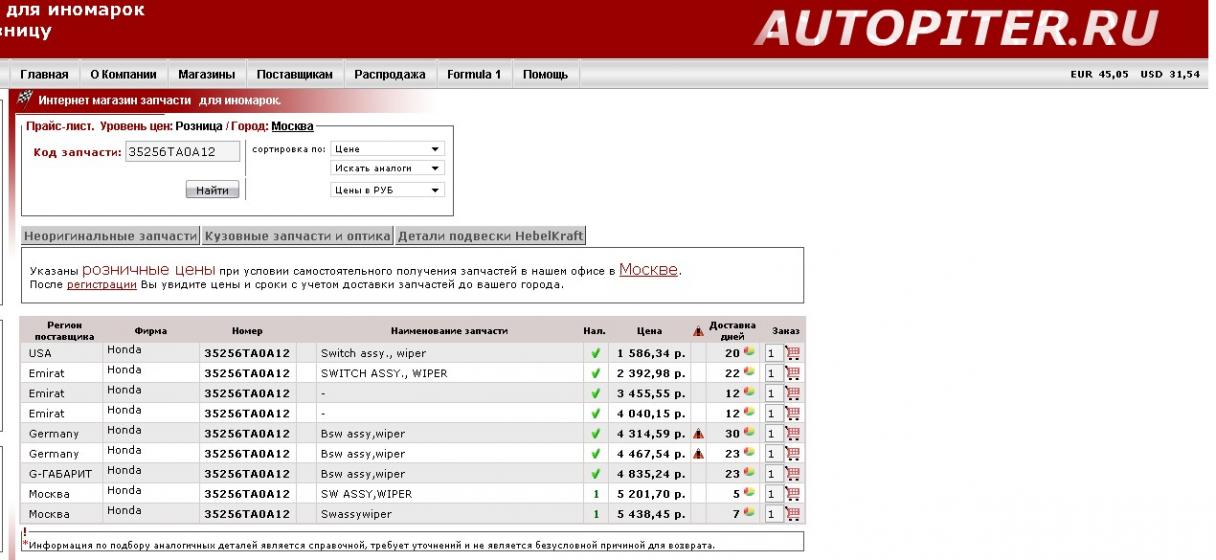Screen dimensions: 1216x560
Task: Click the 'Москва' city link in price header
Action: (292, 126)
